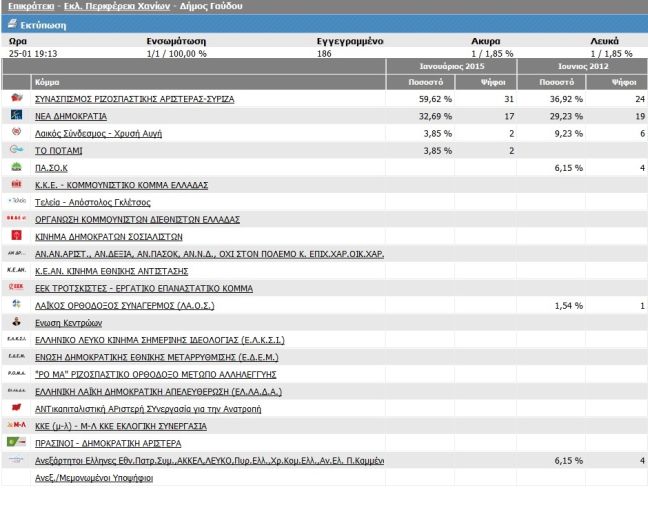This screenshot has height=505, width=648.
Task: Open the ΤΟ ΠΟΤΑΜΙ party link
Action: pyautogui.click(x=58, y=151)
